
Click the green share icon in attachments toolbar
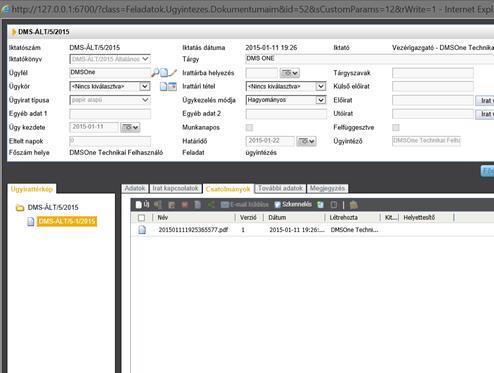click(x=211, y=205)
